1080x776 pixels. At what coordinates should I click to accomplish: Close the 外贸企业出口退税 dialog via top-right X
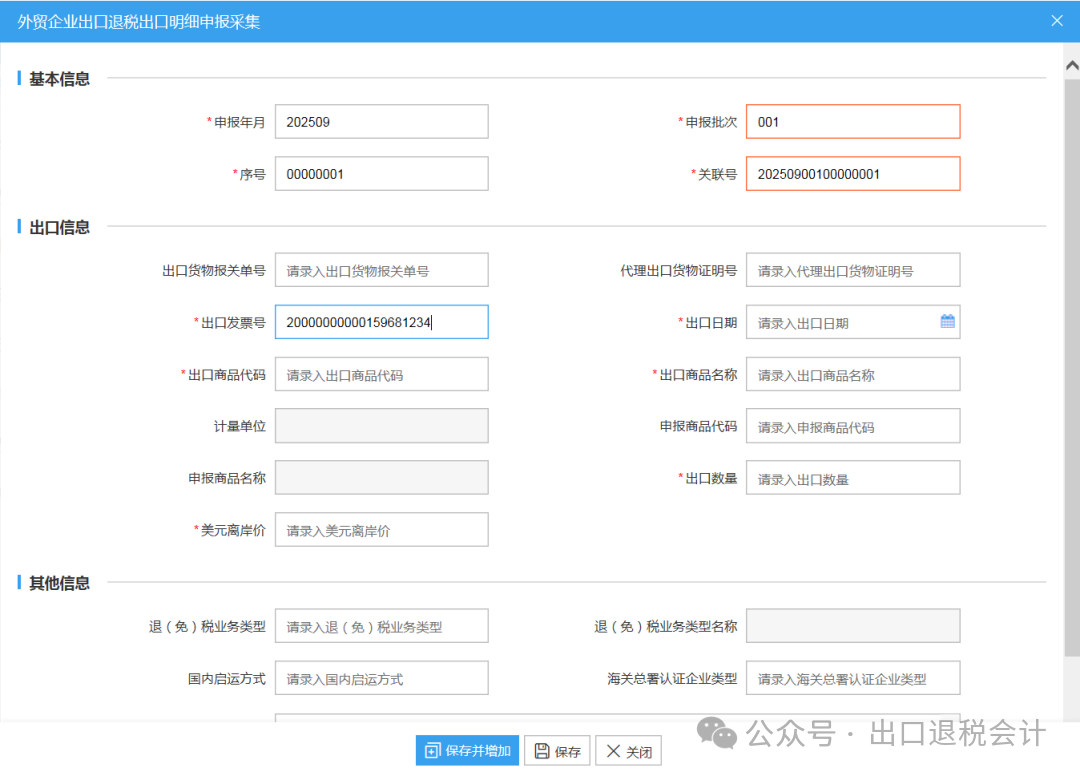click(1057, 20)
